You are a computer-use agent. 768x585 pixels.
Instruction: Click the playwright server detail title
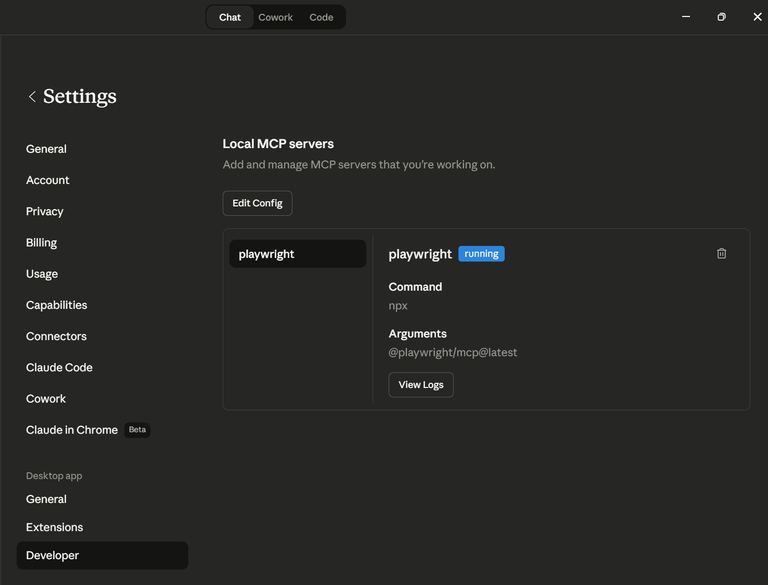point(420,254)
